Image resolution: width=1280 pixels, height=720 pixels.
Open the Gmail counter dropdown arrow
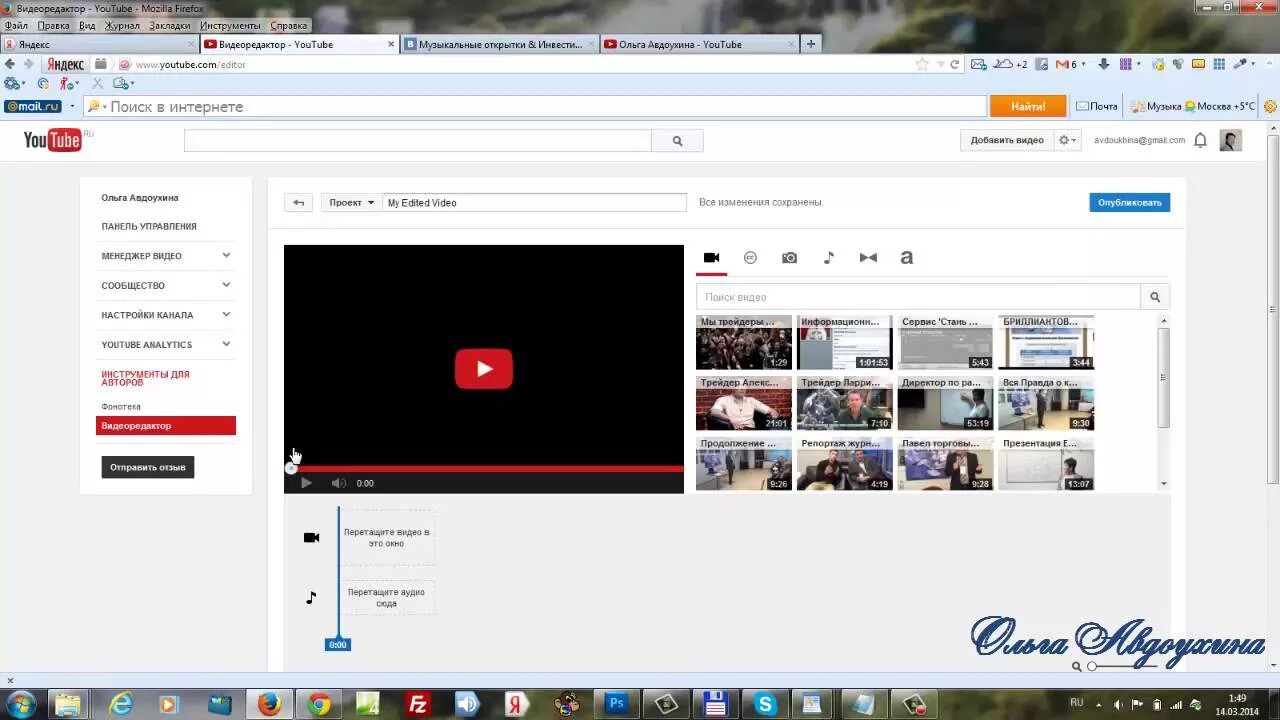tap(1084, 64)
